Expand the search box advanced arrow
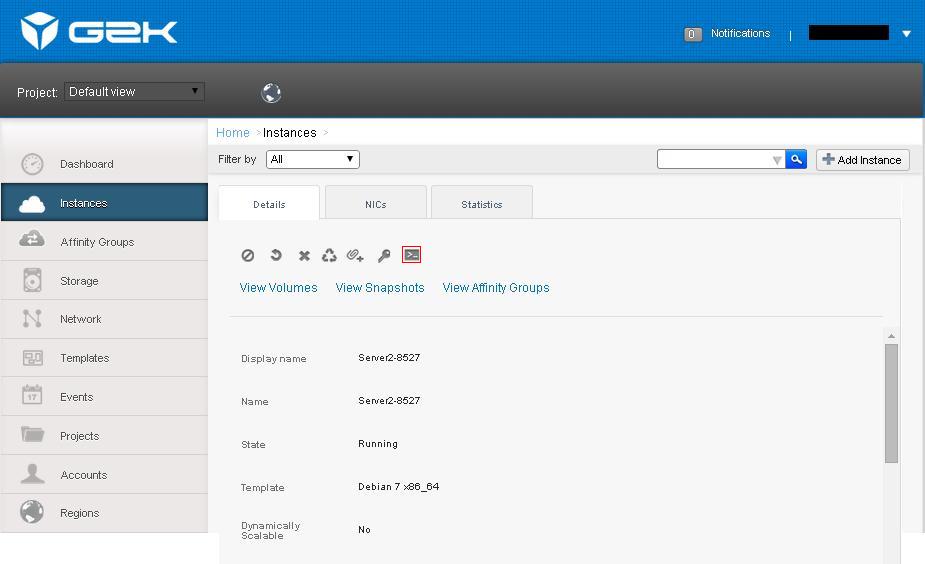This screenshot has width=925, height=564. tap(777, 160)
